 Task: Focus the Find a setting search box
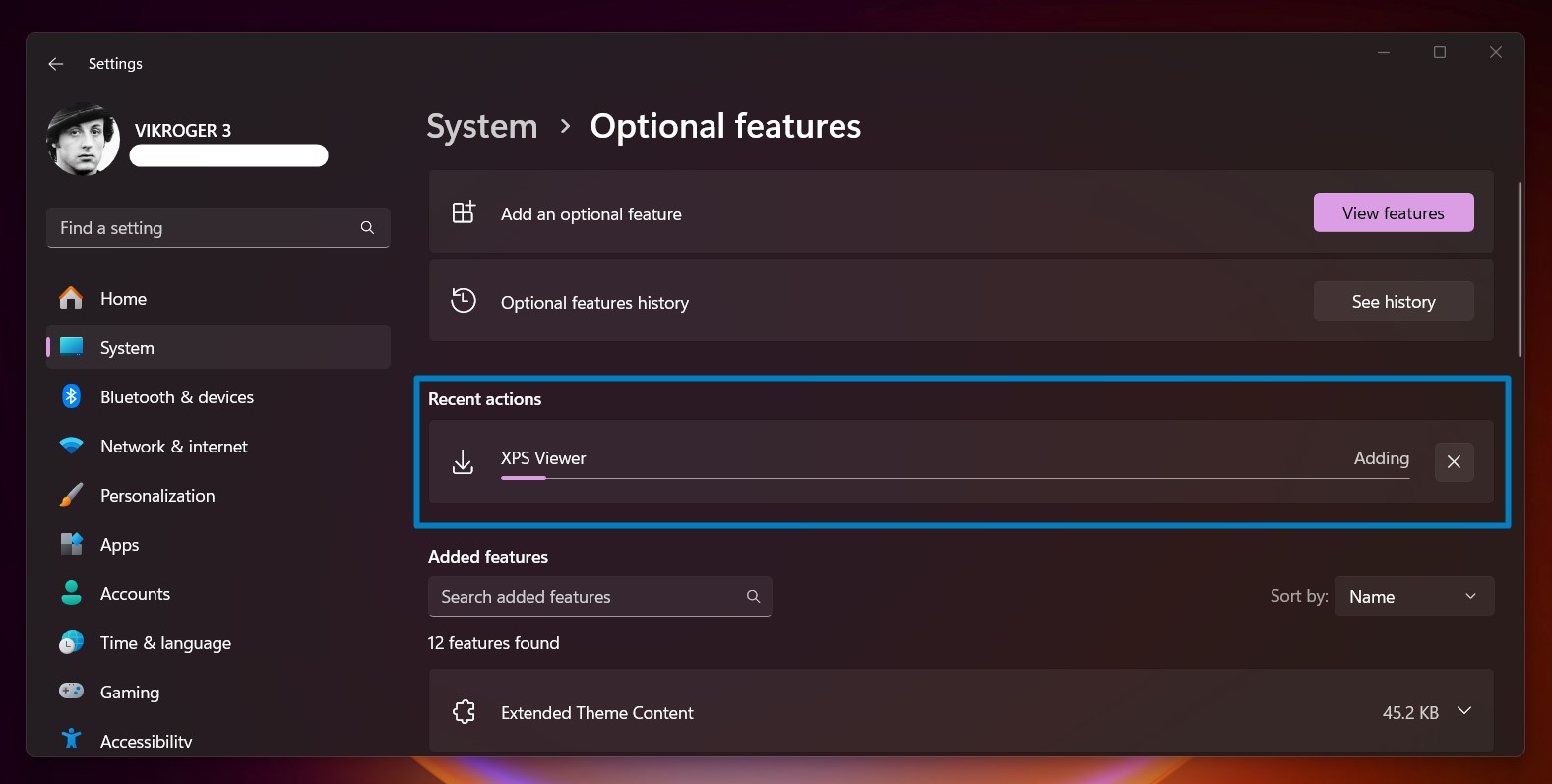point(218,228)
